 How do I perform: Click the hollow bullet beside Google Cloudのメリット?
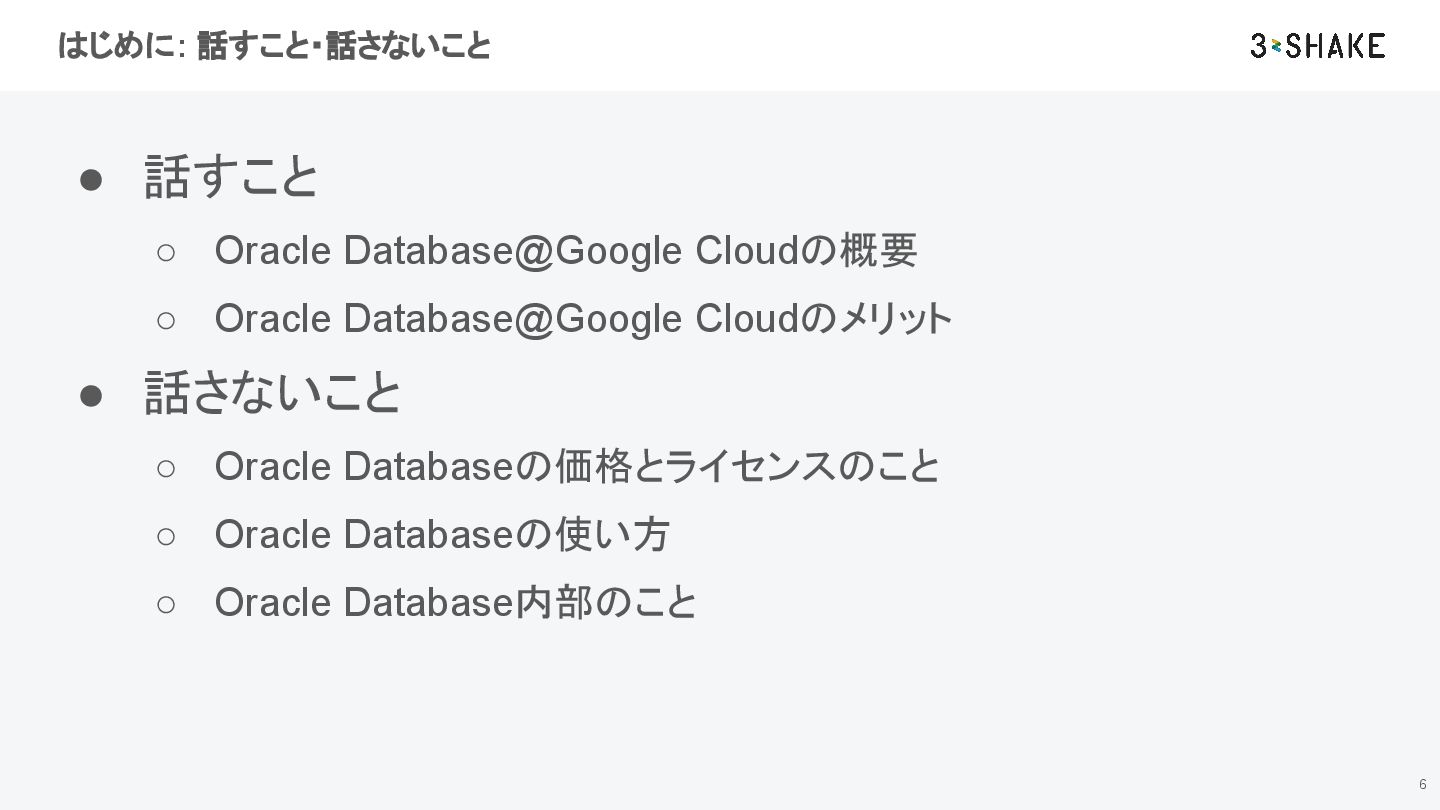tap(166, 320)
